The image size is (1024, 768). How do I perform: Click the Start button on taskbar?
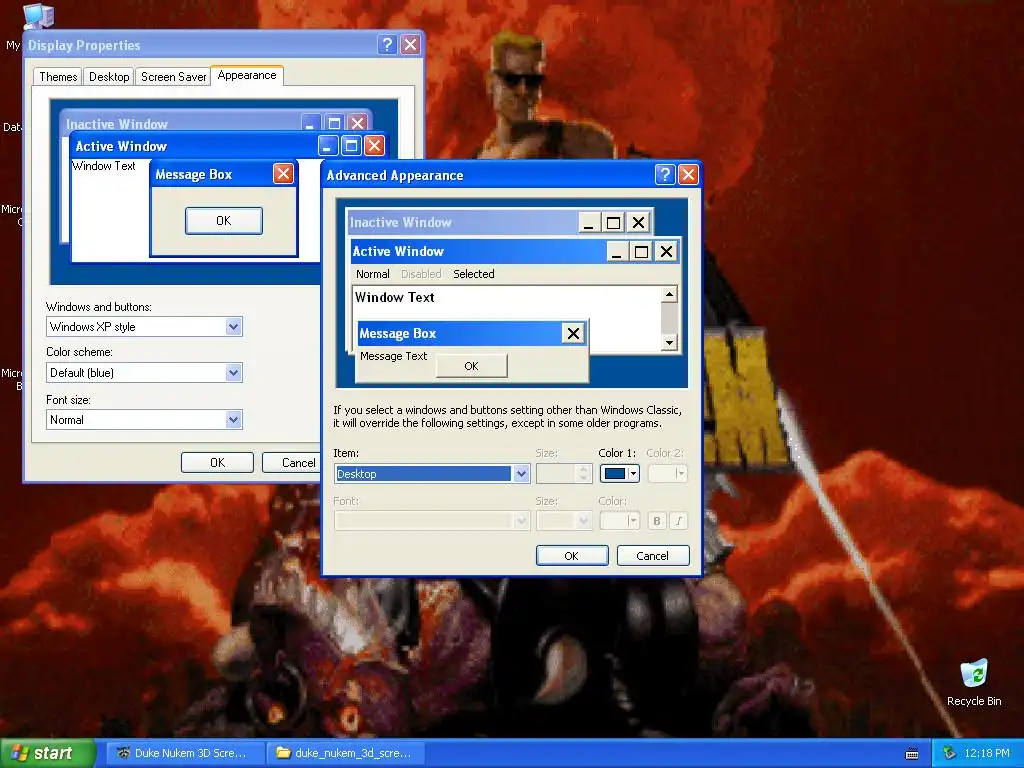click(47, 754)
